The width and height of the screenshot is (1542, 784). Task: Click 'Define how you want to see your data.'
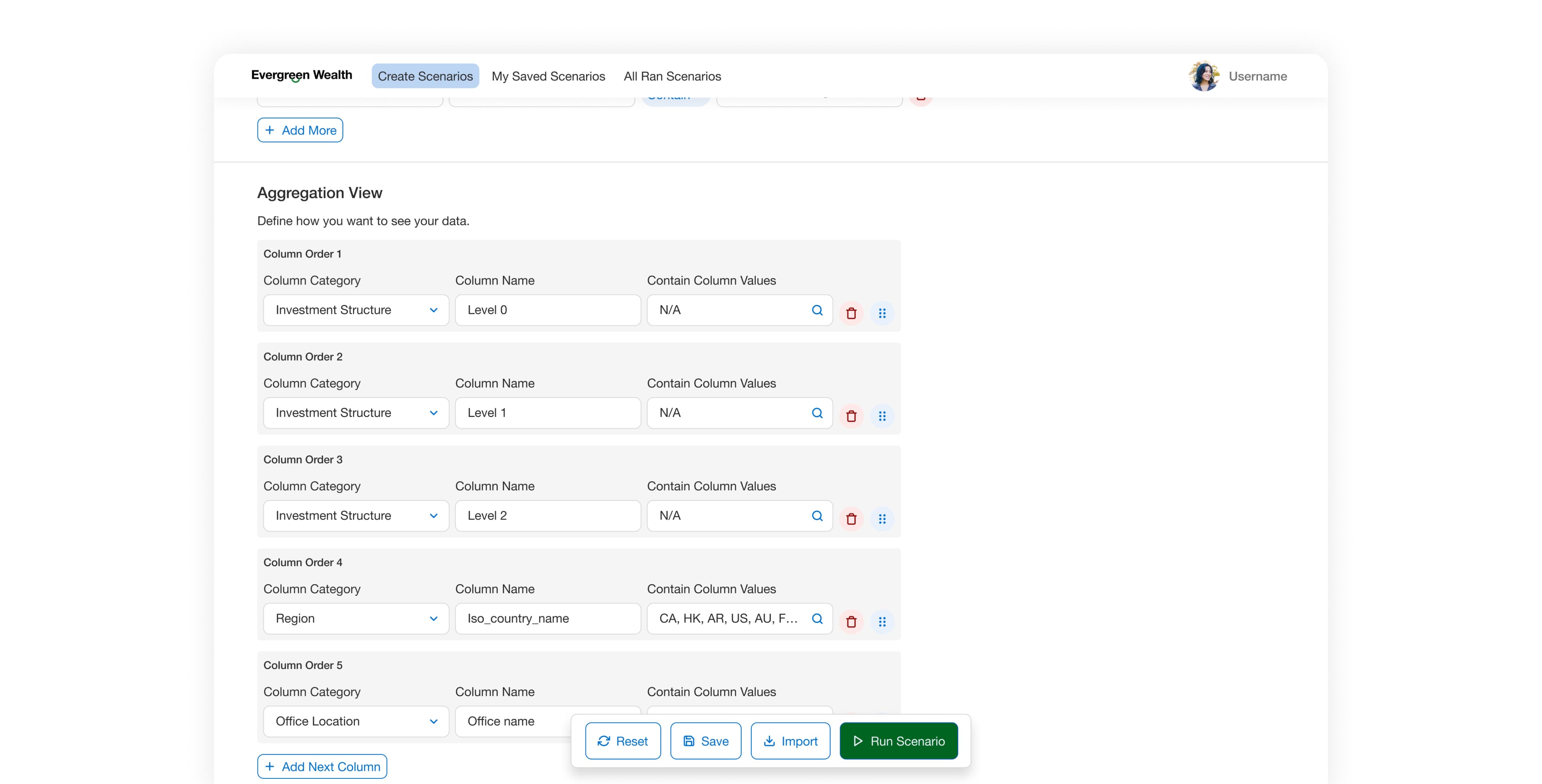point(363,221)
